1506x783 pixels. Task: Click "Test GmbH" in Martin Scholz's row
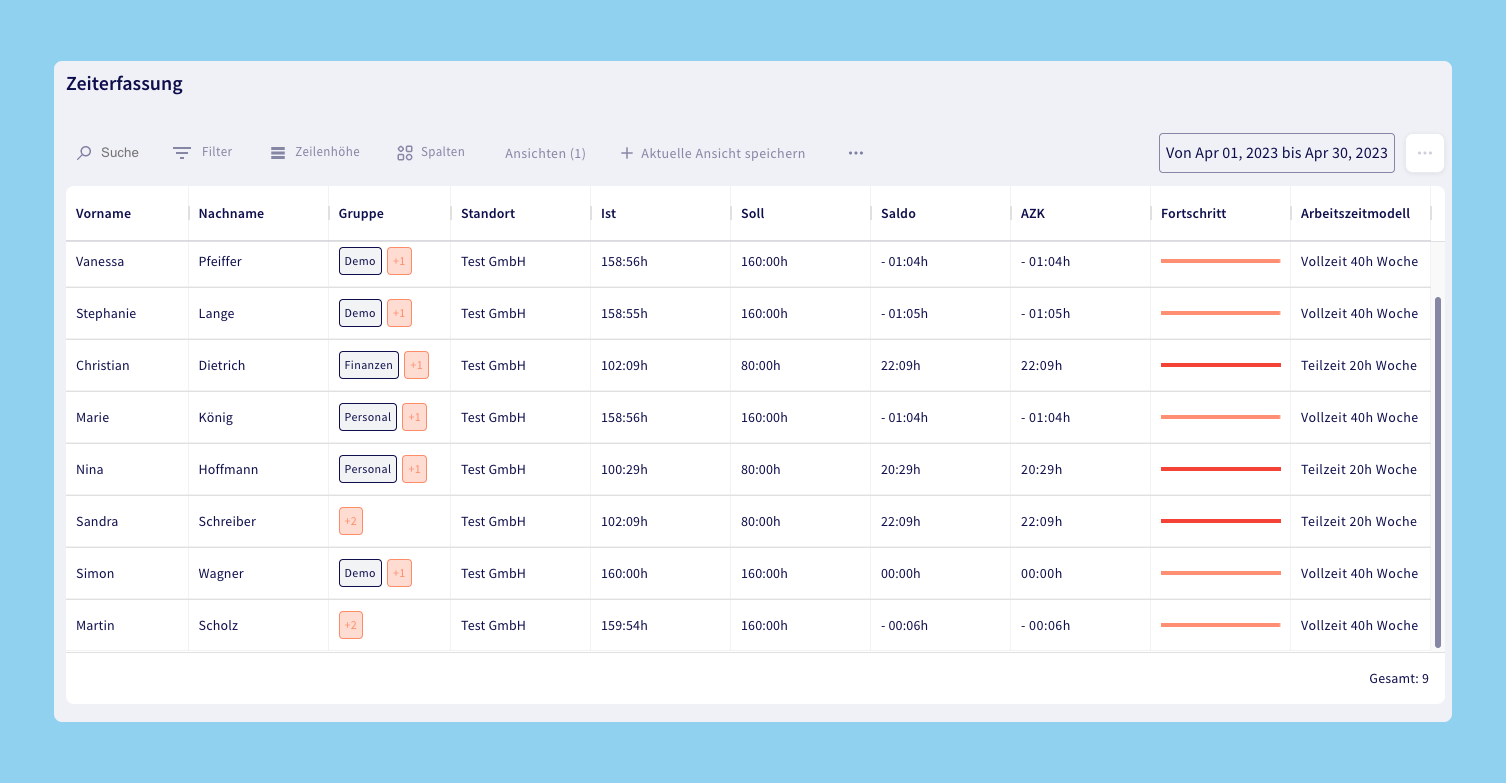[x=493, y=625]
